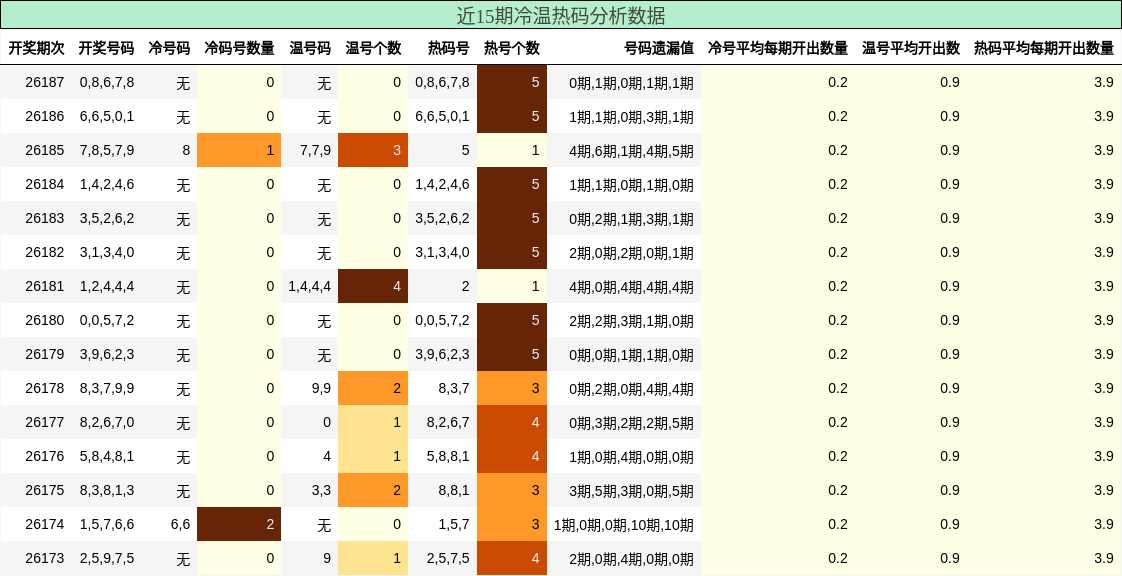Click cold number 8 in row 26185

point(186,150)
